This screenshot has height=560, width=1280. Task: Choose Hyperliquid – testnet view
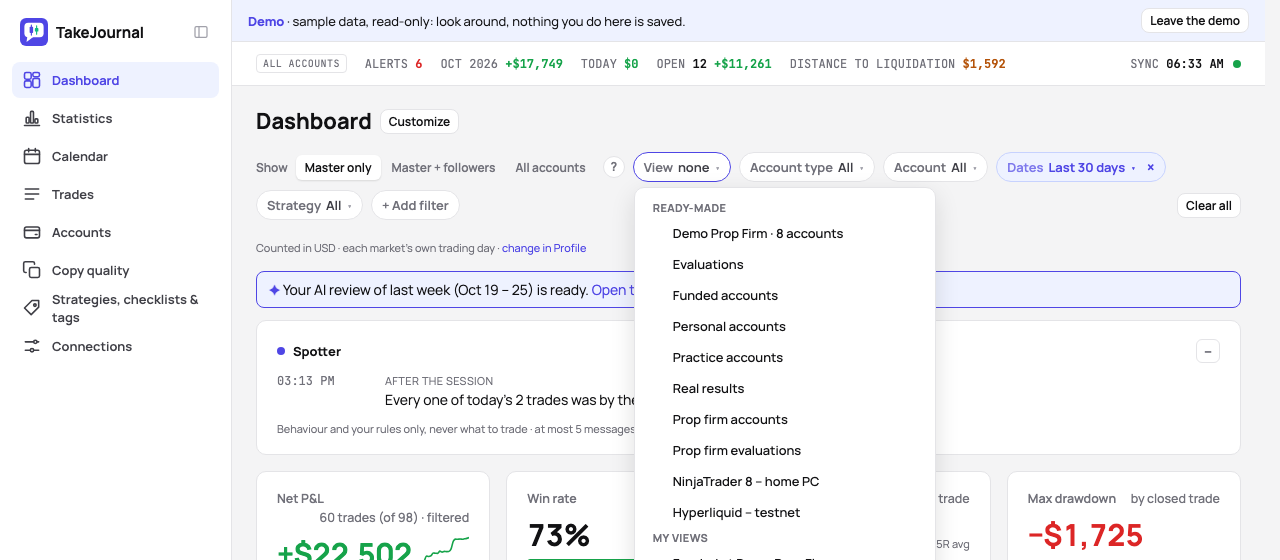coord(785,512)
